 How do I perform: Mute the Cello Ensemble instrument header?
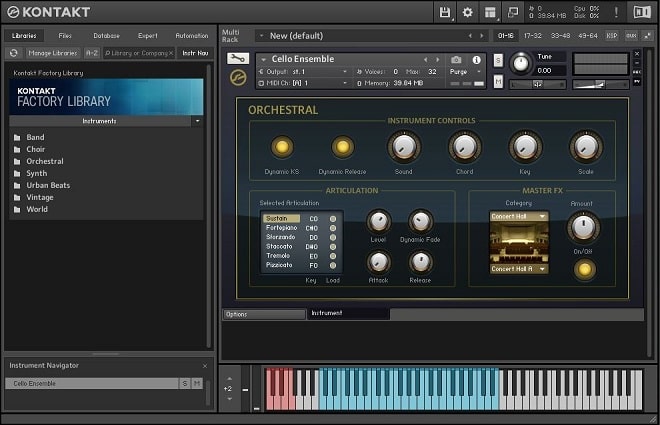tap(498, 82)
